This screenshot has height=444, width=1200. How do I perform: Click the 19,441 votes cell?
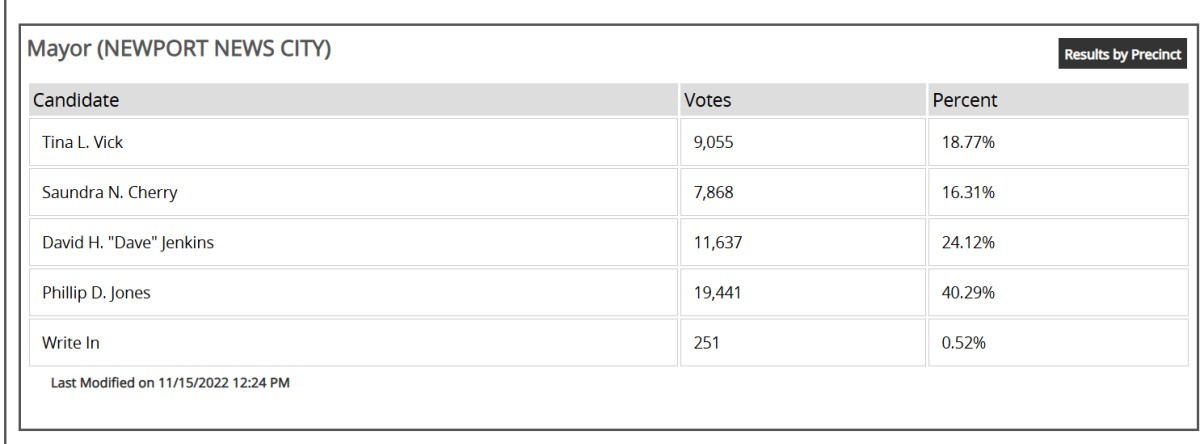[801, 293]
